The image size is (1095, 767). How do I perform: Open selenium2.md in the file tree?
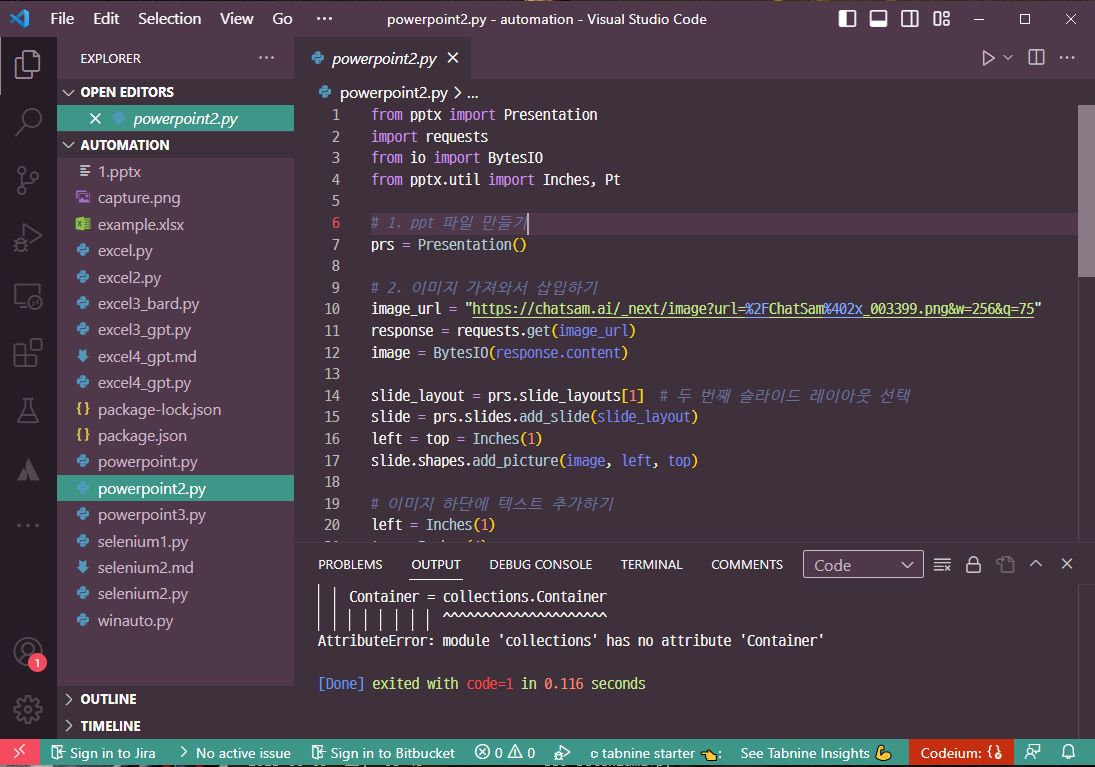(145, 568)
